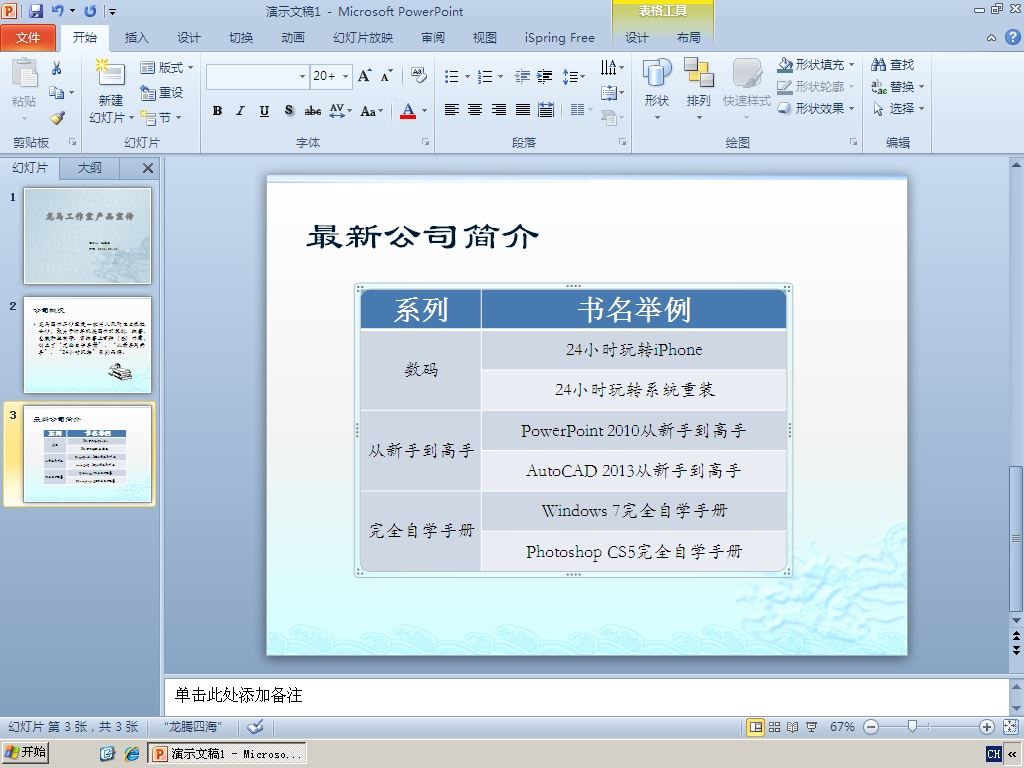Screen dimensions: 1024x768
Task: Click the Reset (重设) button
Action: click(x=162, y=93)
